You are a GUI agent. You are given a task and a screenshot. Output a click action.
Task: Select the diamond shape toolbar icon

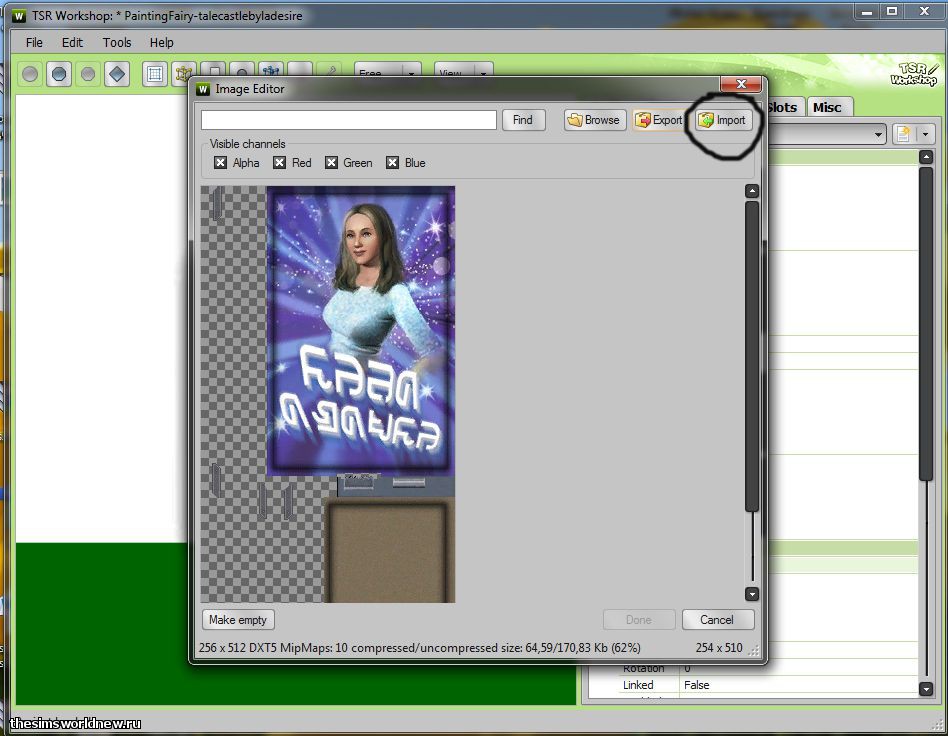click(x=117, y=74)
